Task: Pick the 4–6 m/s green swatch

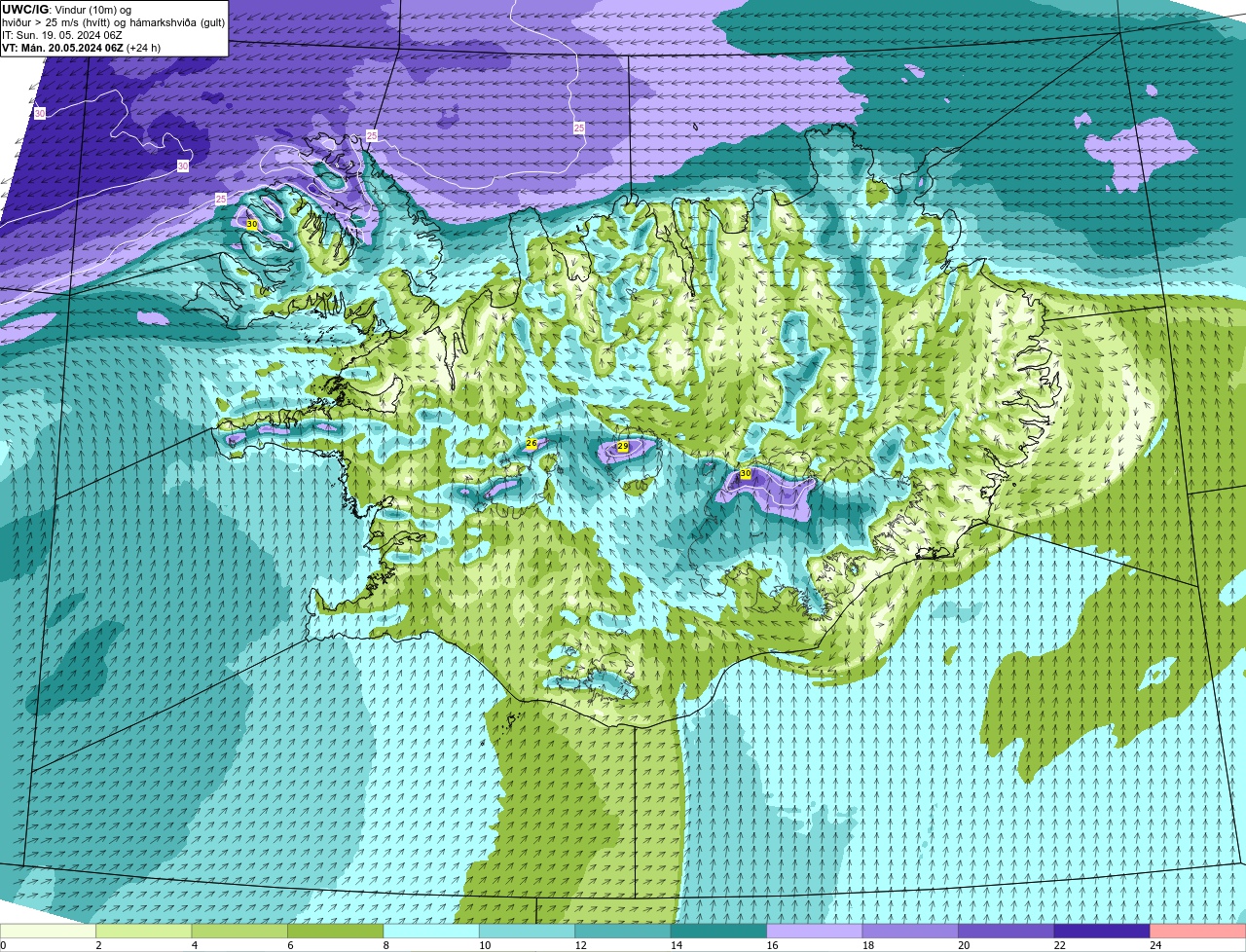Action: pyautogui.click(x=240, y=931)
